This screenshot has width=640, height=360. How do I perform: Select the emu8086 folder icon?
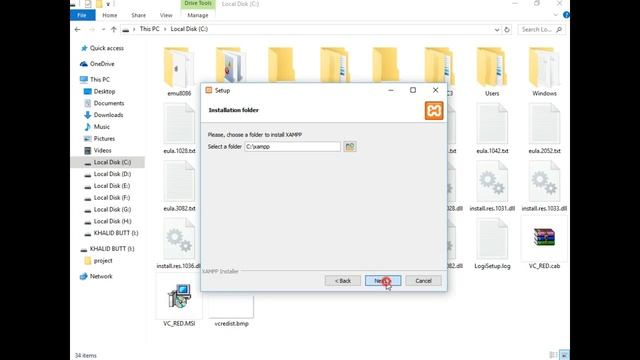click(179, 67)
